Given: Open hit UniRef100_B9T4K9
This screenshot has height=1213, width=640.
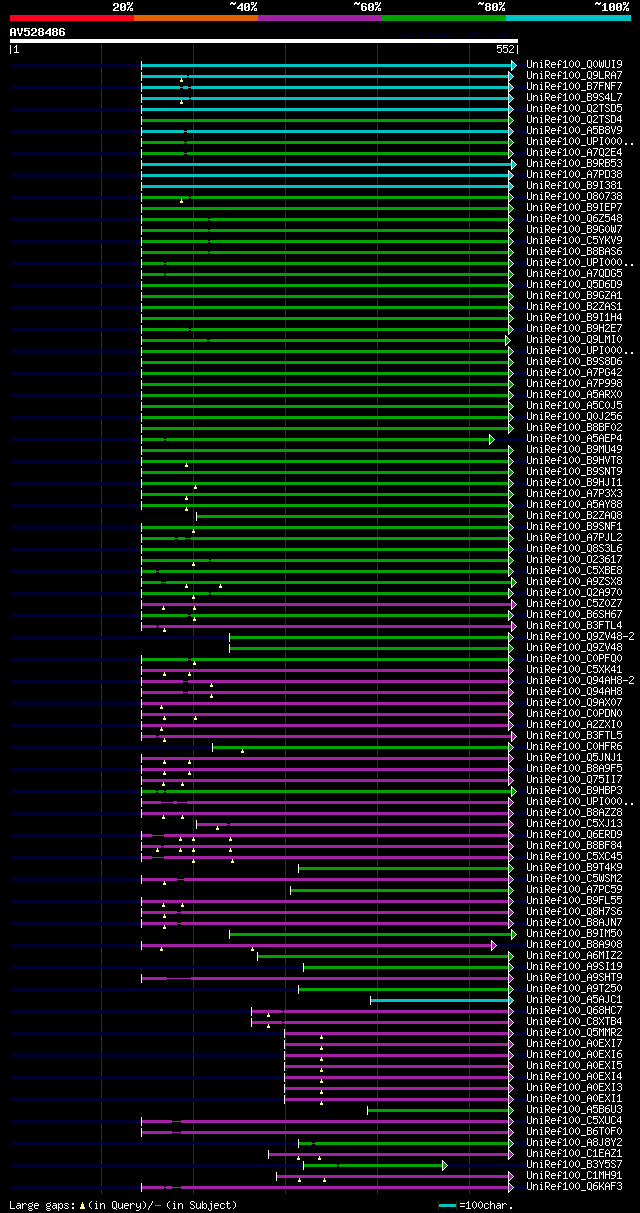Looking at the screenshot, I should (x=575, y=868).
